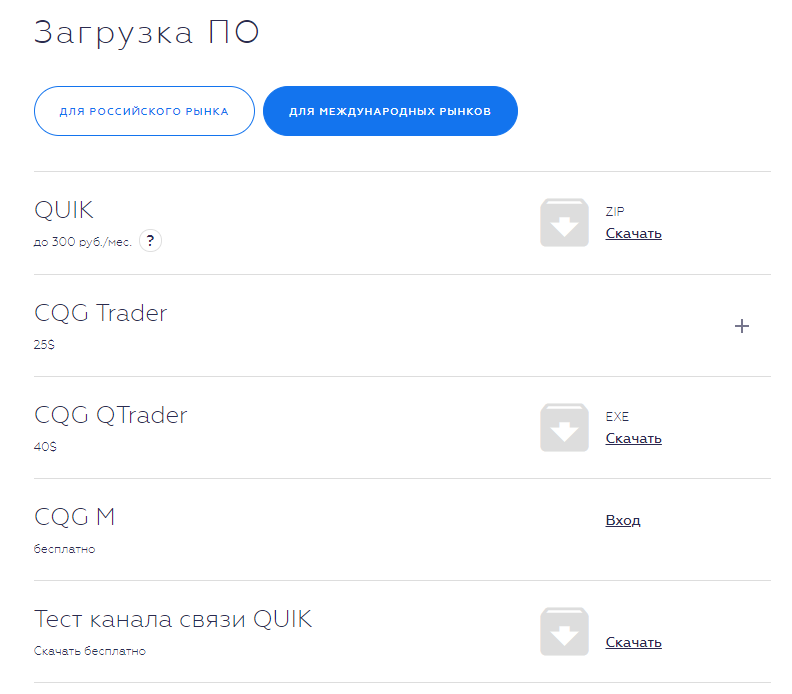Click the CQG Trader row title
Image resolution: width=792 pixels, height=694 pixels.
(101, 313)
